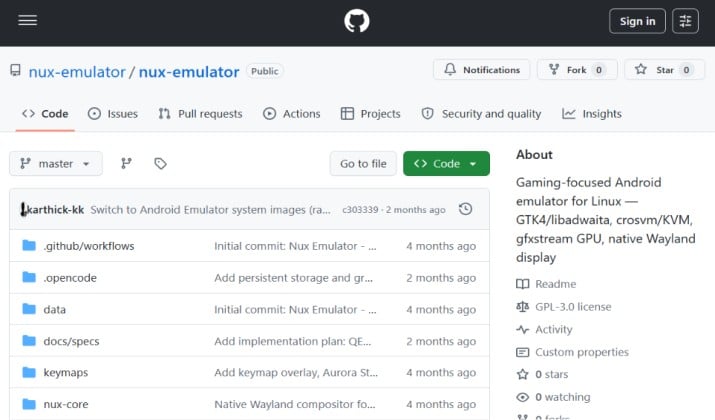Click folder icon beside keymaps
Viewport: 715px width, 420px height.
click(29, 372)
